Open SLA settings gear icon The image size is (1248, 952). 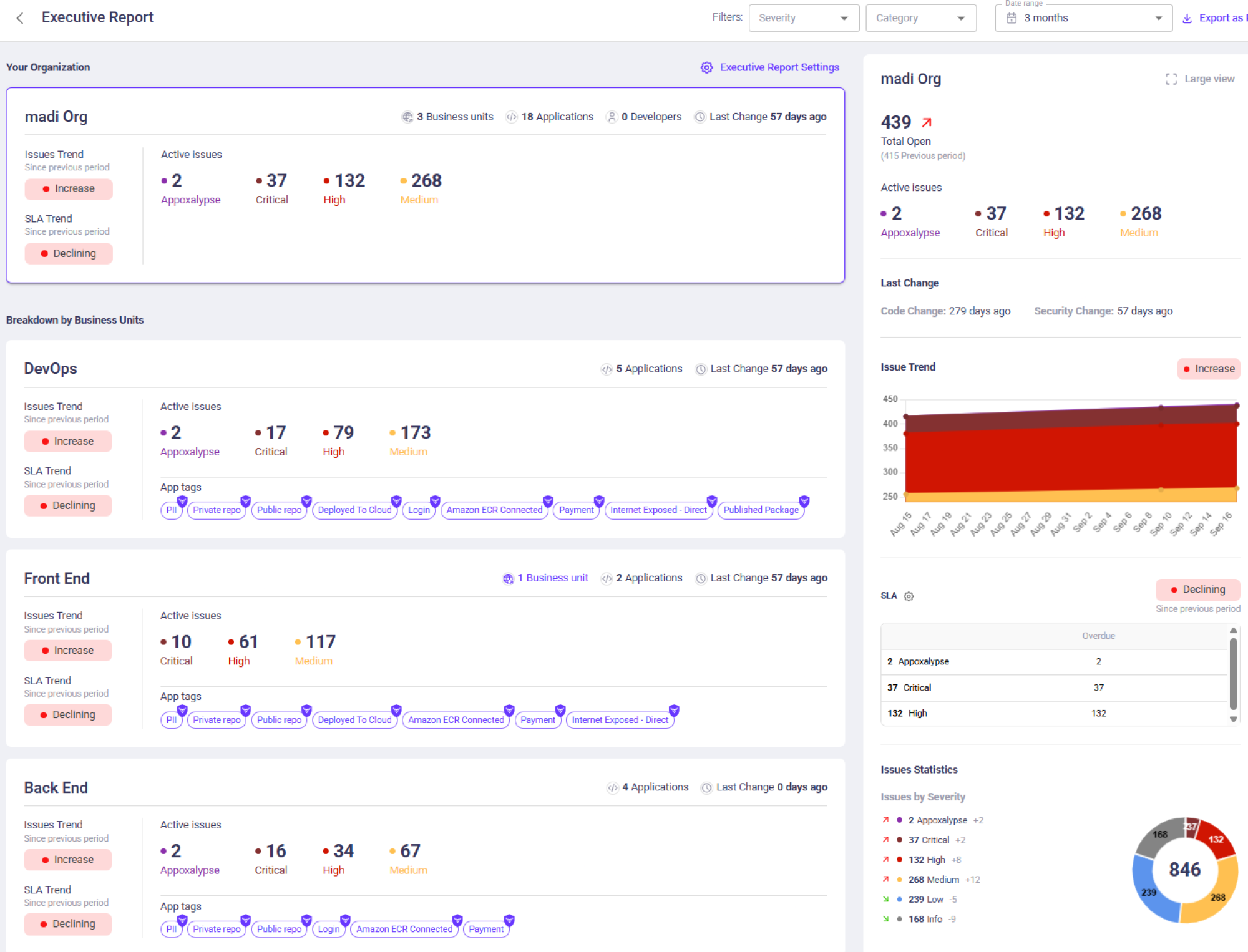click(909, 596)
